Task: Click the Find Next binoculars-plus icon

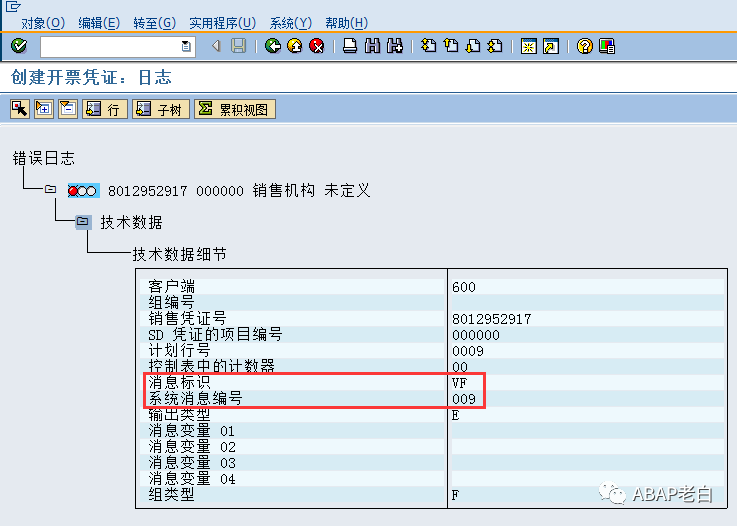Action: coord(394,46)
